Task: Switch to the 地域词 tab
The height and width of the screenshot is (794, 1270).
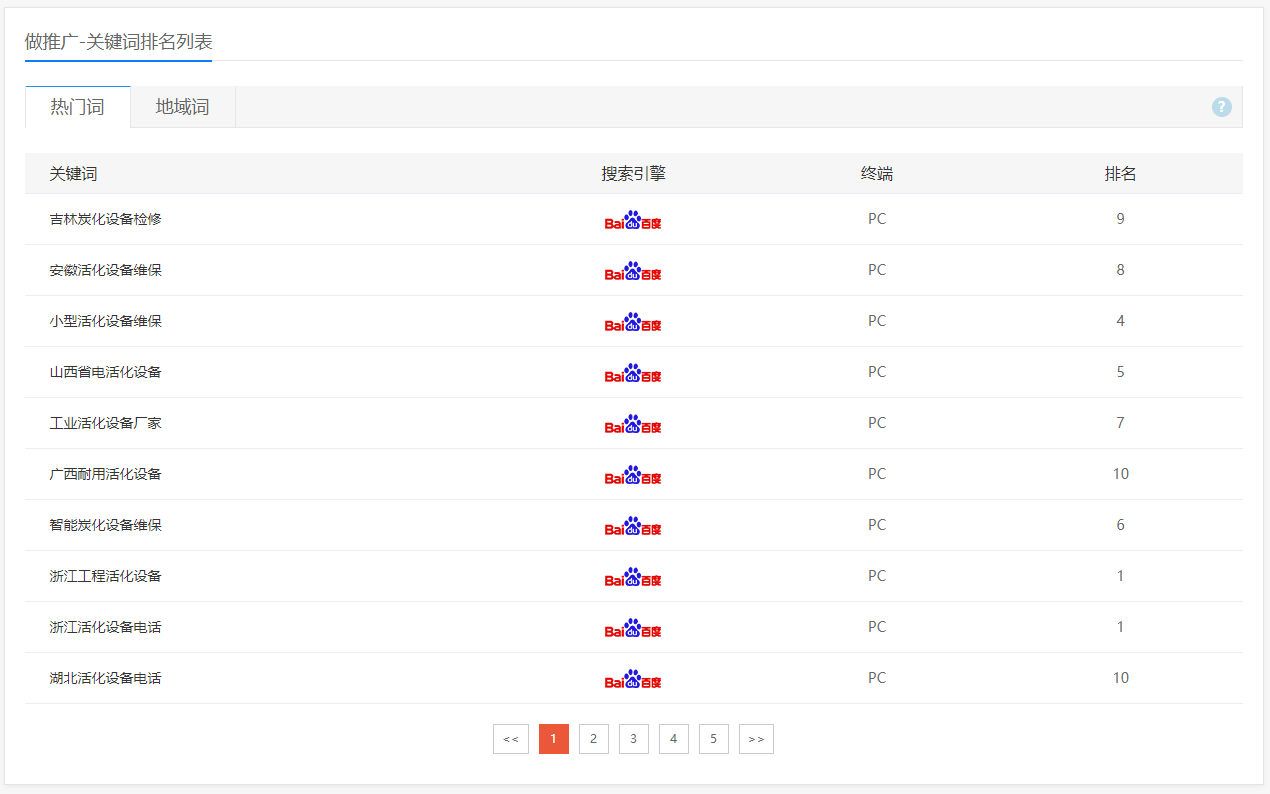Action: click(183, 107)
